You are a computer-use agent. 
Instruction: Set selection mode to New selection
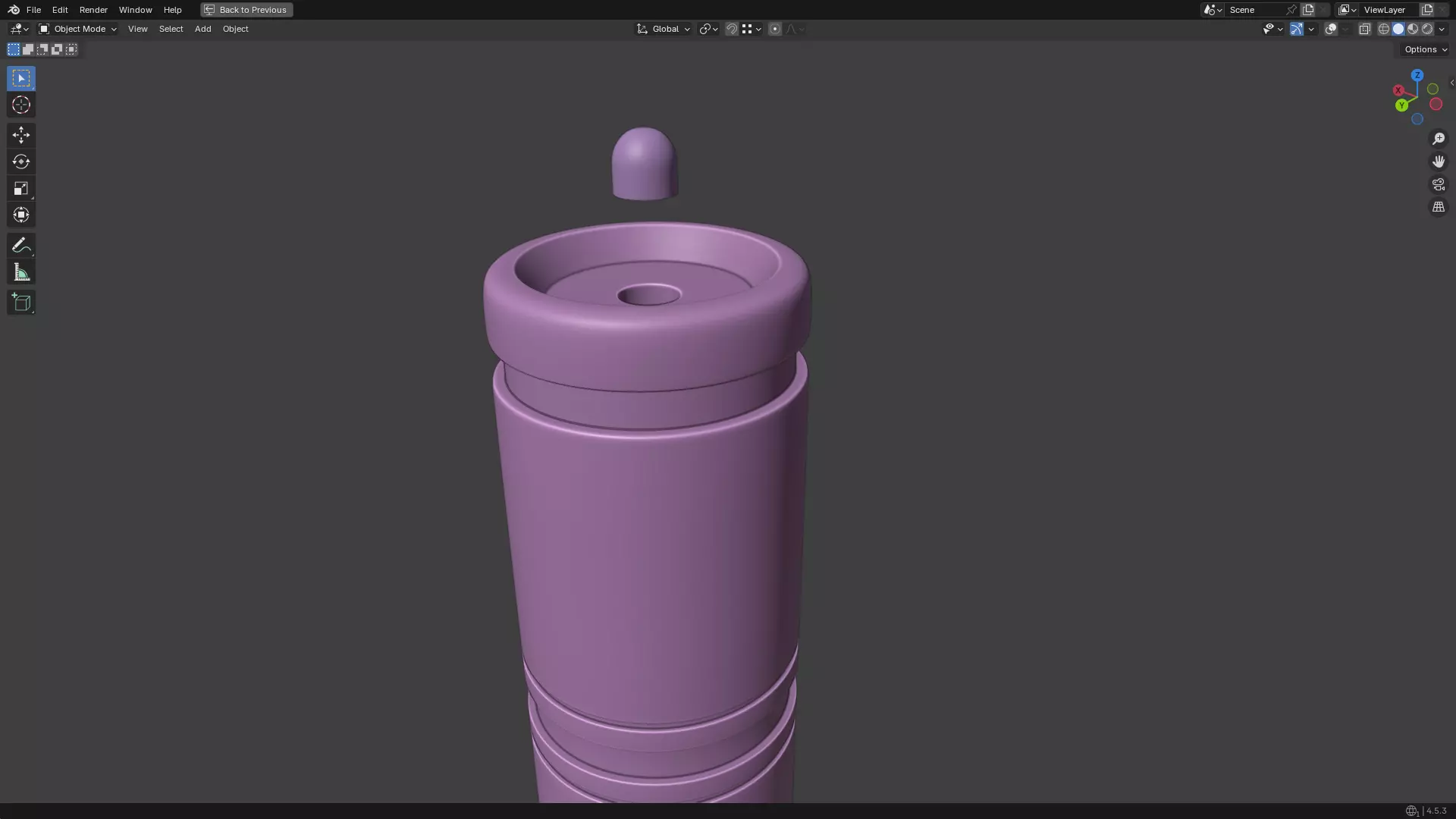tap(14, 49)
